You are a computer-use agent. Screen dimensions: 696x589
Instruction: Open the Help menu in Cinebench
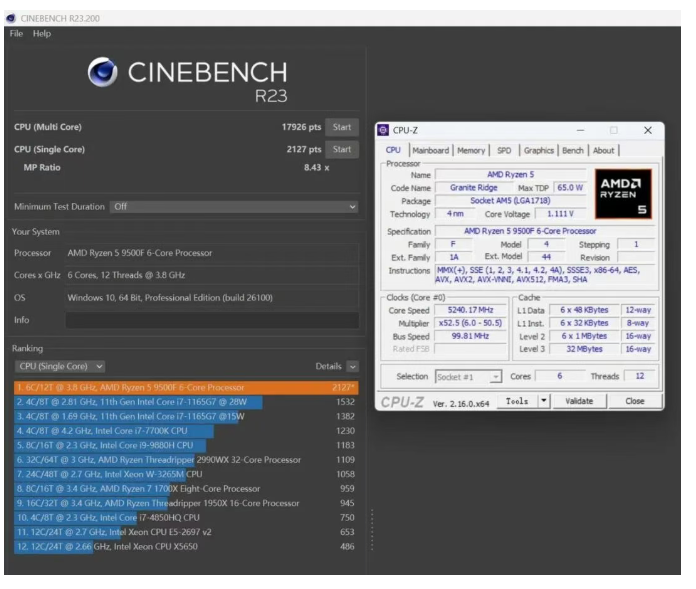click(x=42, y=34)
